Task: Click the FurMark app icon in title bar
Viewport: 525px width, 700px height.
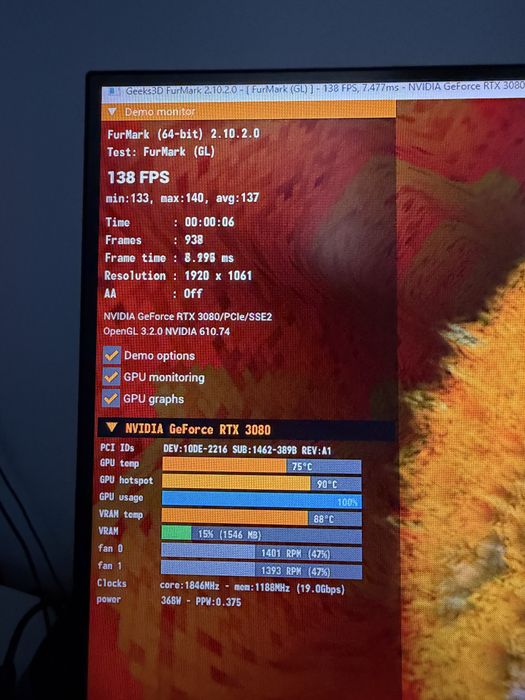Action: 113,92
